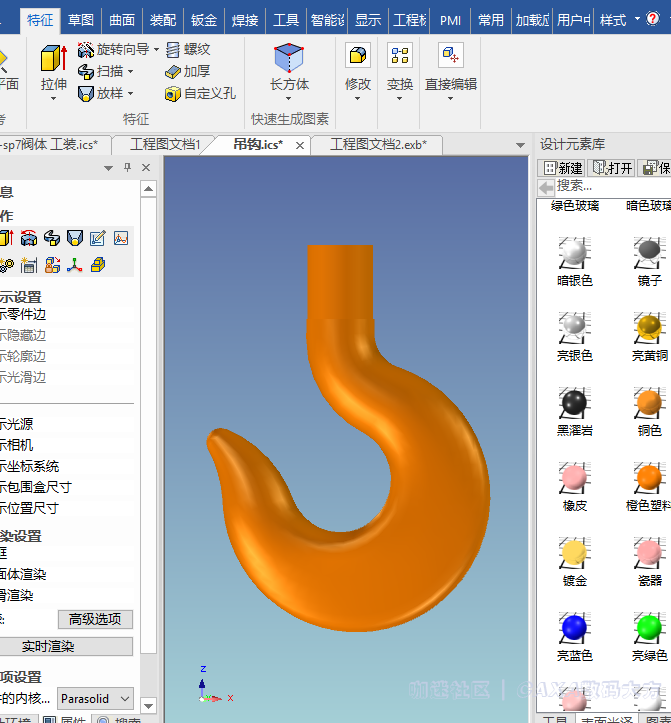Screen dimensions: 671x723
Task: Click the 实时渲染 button
Action: (47, 647)
